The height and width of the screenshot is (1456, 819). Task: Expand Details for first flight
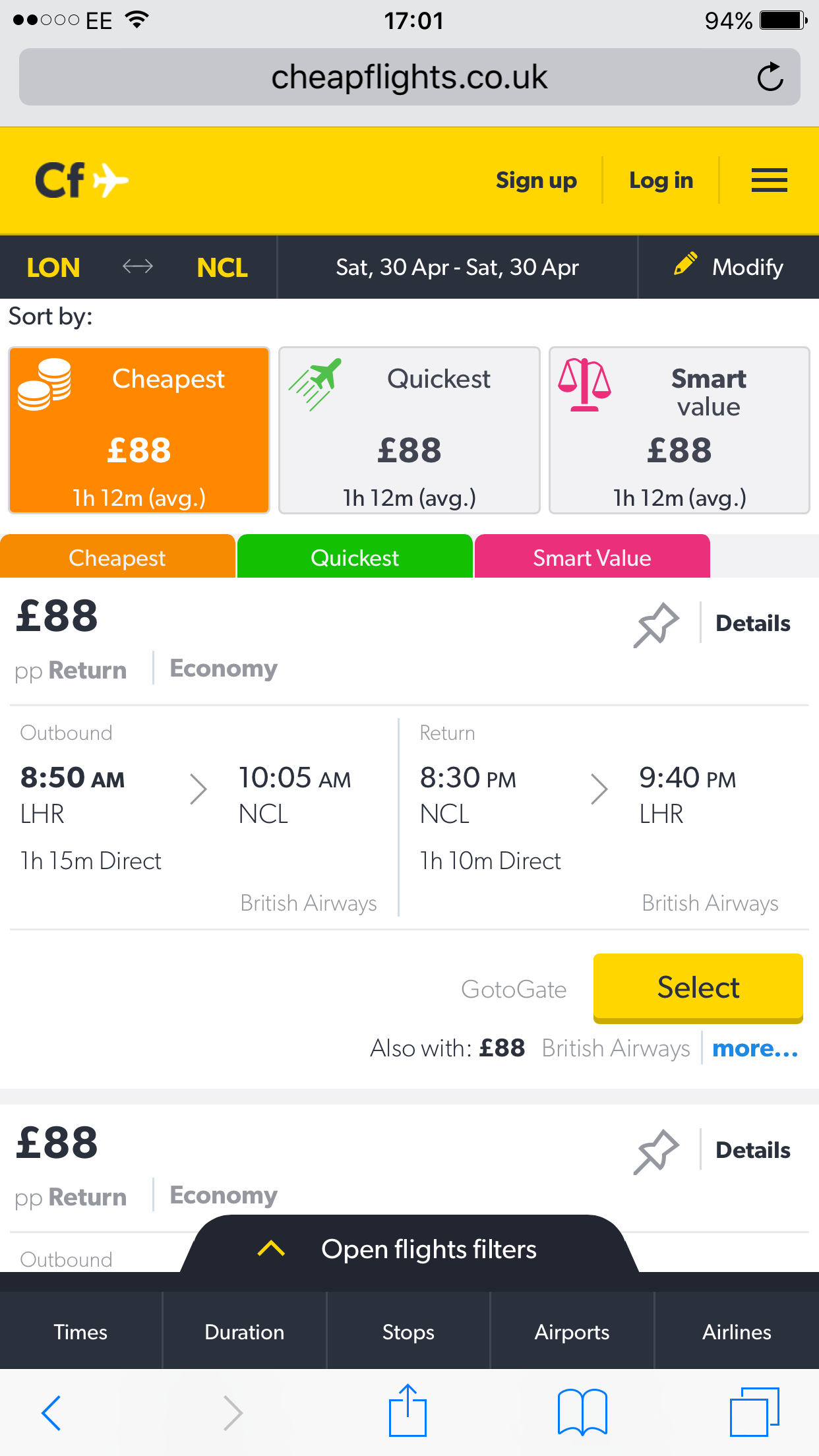(752, 623)
